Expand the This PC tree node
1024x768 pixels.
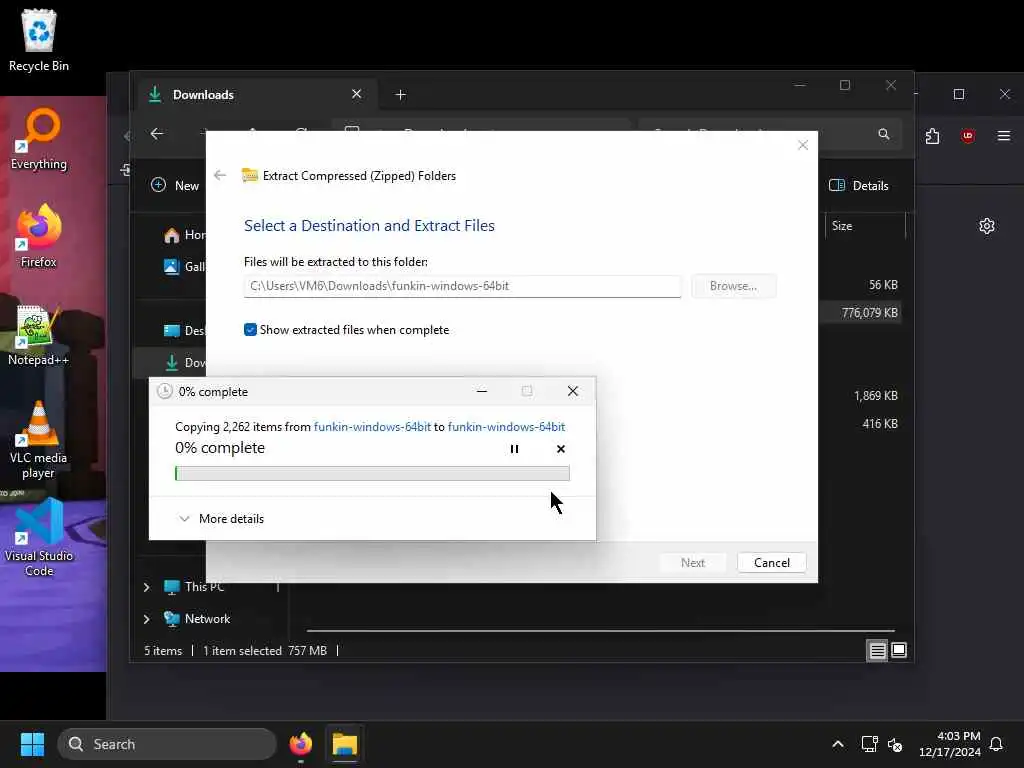146,587
